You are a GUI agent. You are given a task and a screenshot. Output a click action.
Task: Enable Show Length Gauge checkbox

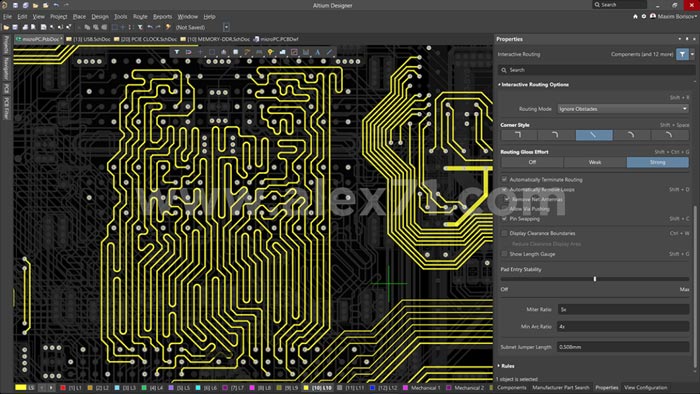(504, 253)
